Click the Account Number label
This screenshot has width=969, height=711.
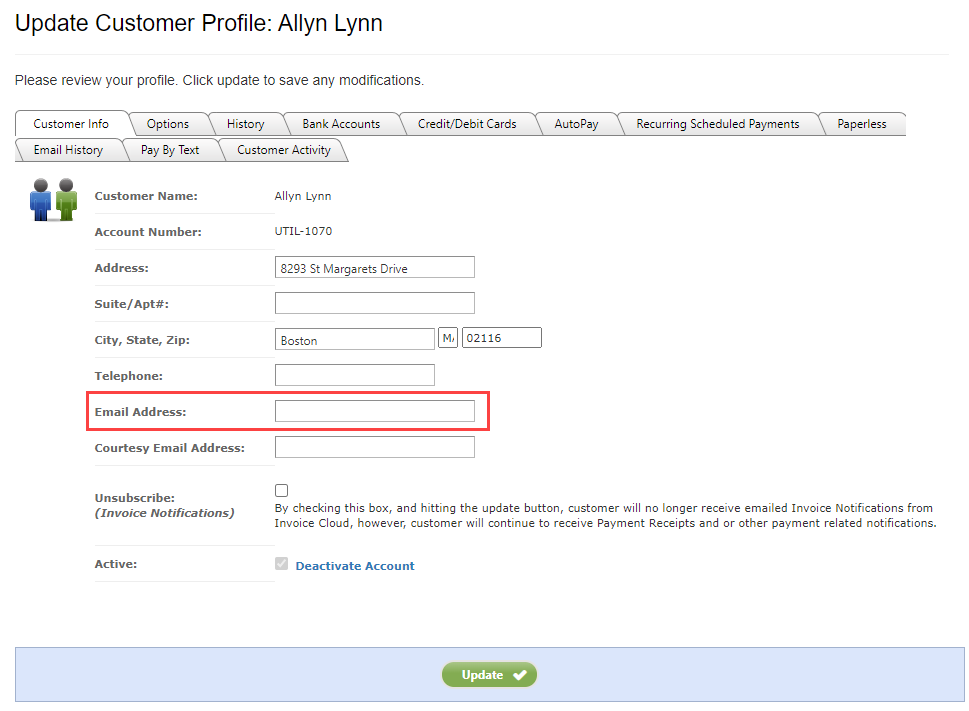[148, 232]
